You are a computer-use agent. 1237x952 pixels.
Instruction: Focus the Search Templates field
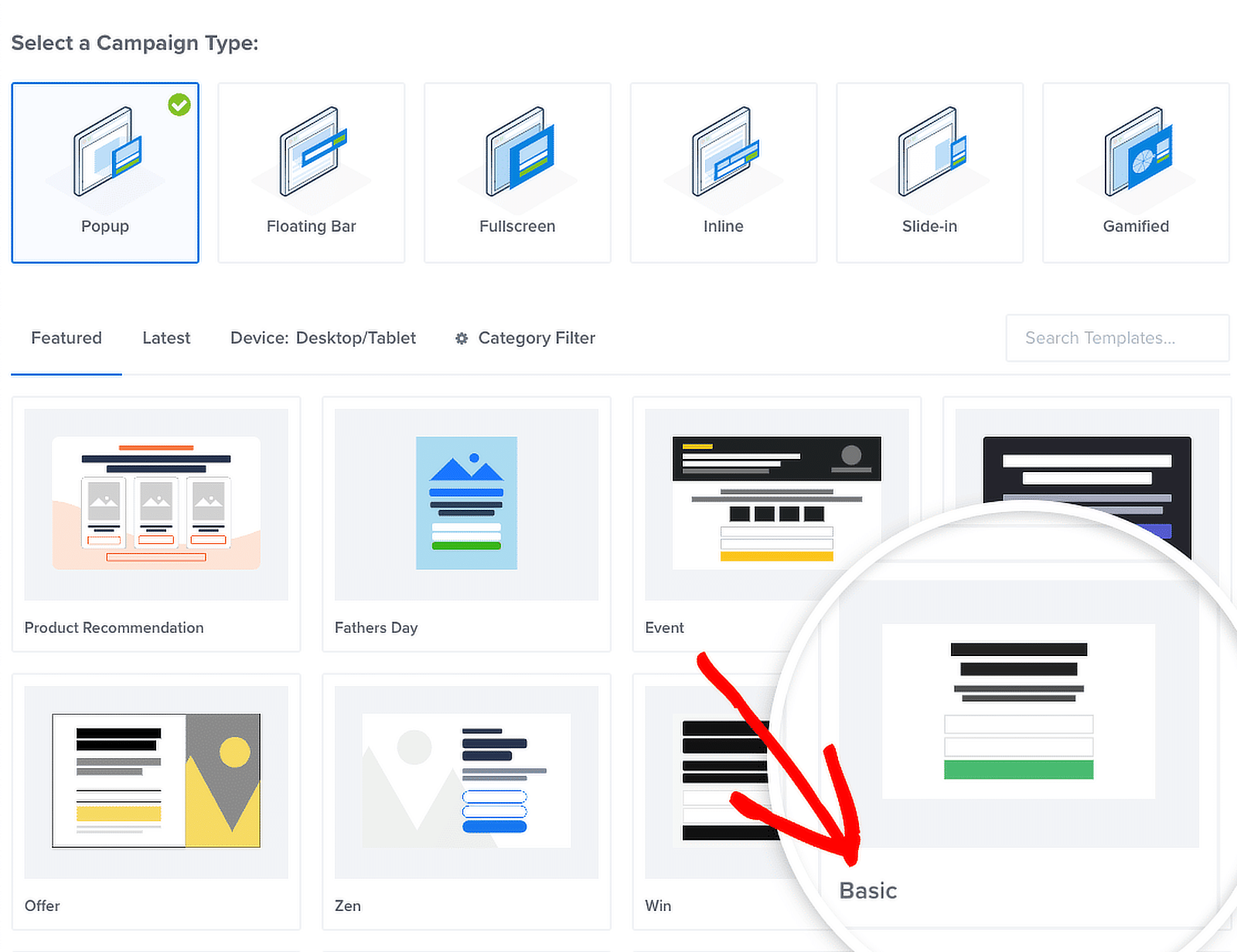(x=1117, y=338)
